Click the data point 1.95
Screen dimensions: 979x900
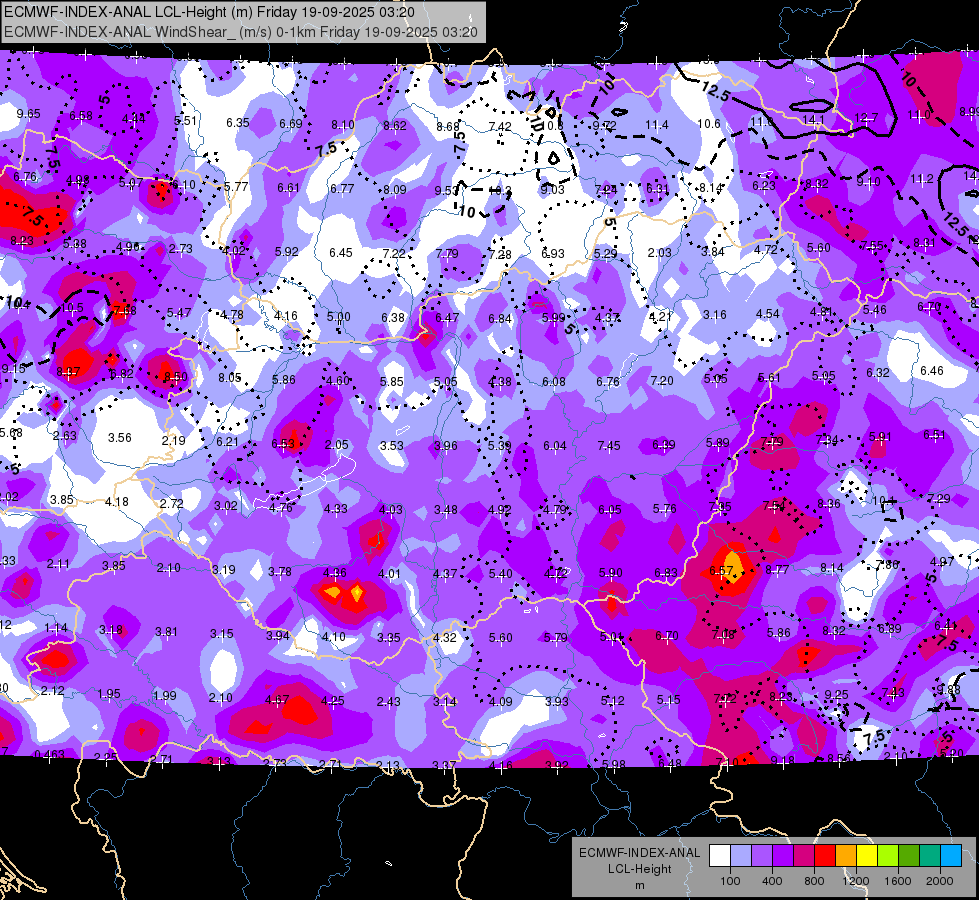tap(109, 694)
